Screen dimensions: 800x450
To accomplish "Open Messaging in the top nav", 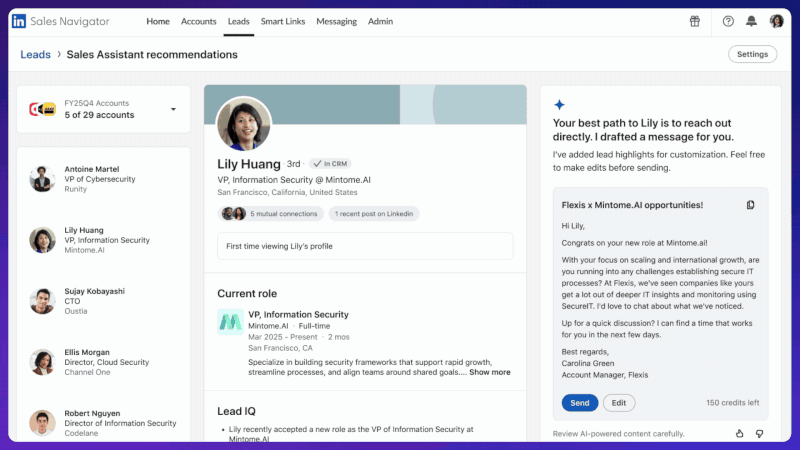I will [x=336, y=21].
